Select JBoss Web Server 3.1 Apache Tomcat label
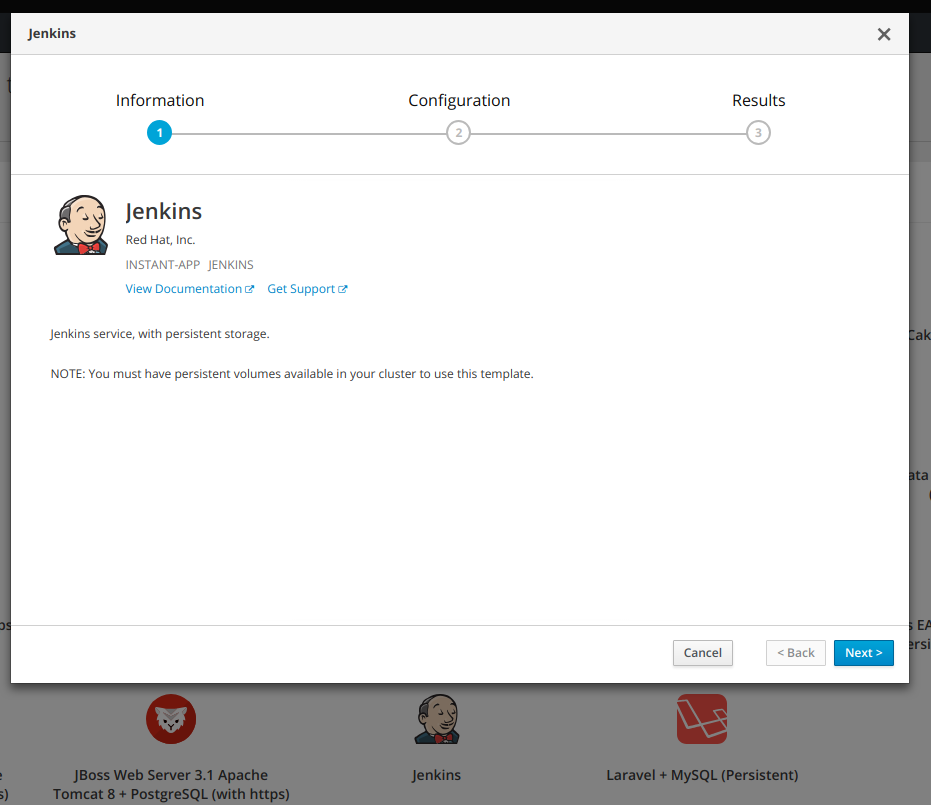Image resolution: width=931 pixels, height=805 pixels. pyautogui.click(x=171, y=784)
